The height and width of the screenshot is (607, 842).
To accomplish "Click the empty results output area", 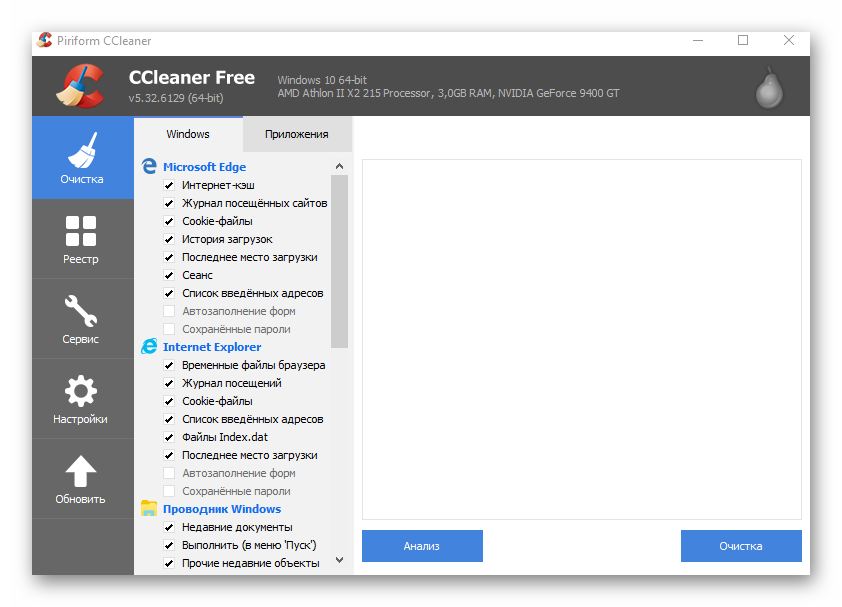I will tap(582, 339).
